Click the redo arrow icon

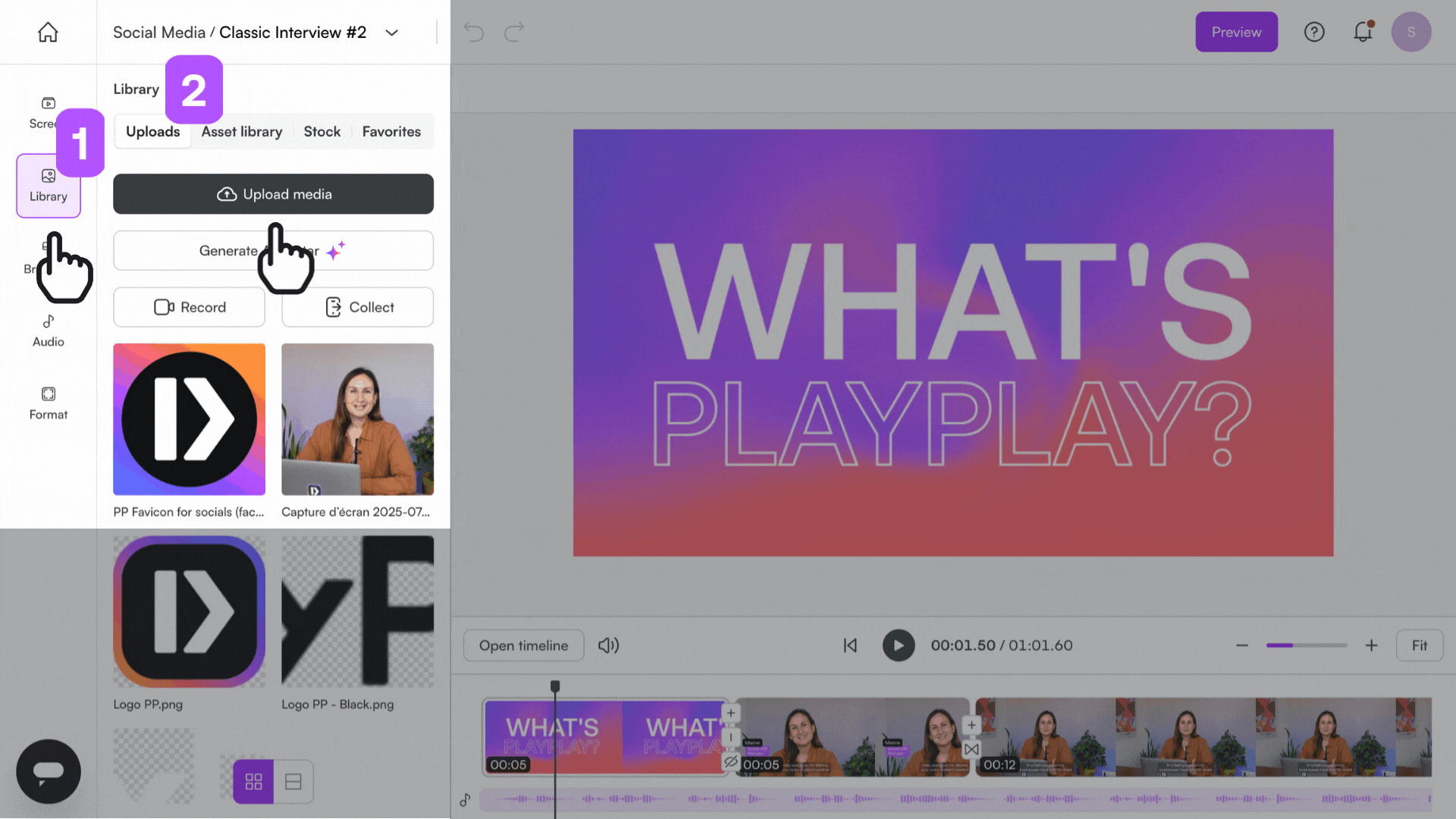pyautogui.click(x=514, y=32)
